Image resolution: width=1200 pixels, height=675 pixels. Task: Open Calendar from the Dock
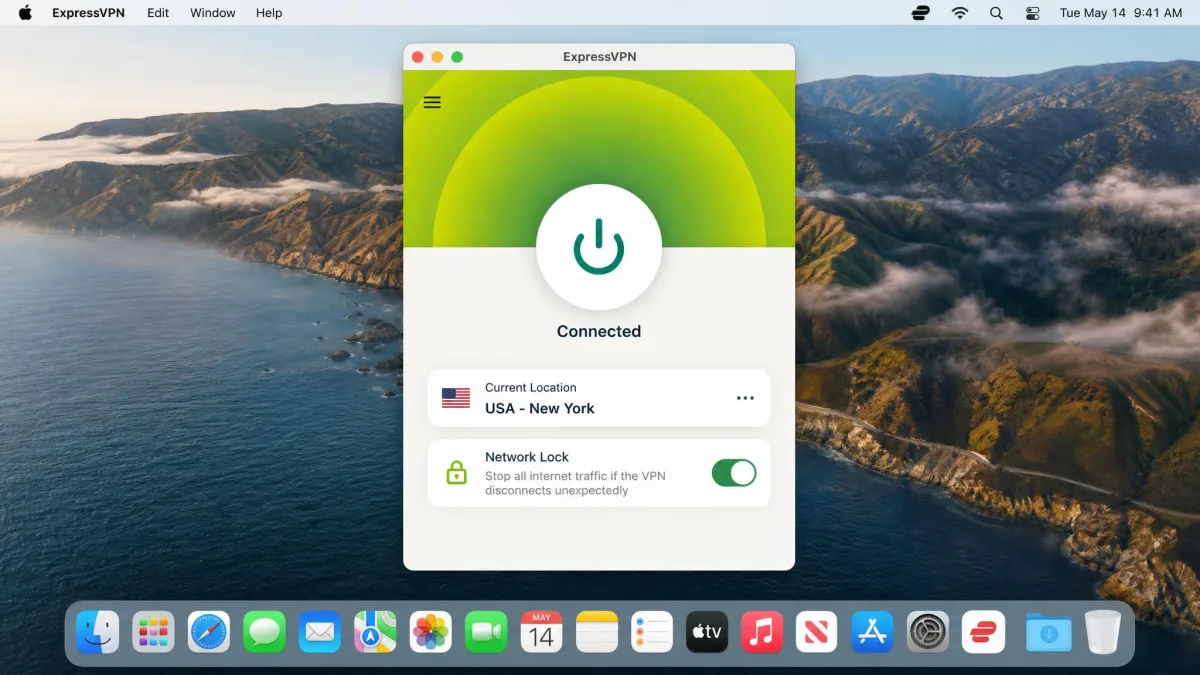coord(541,632)
